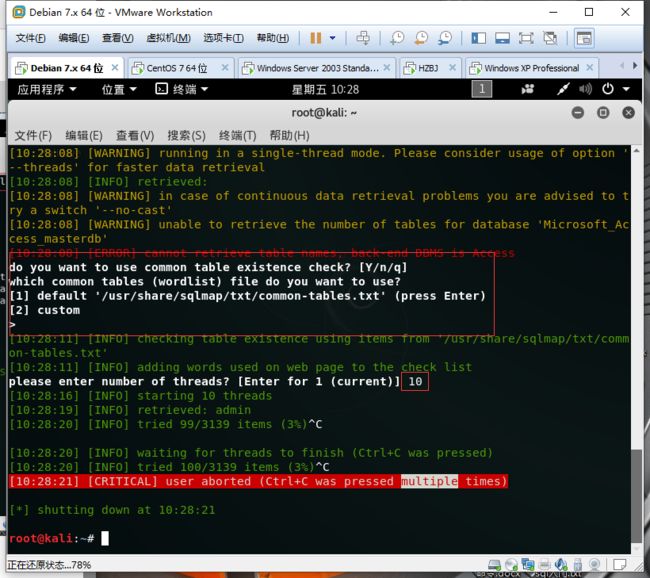The image size is (650, 578).
Task: Close the Debian 7.x 64 位 tab
Action: 115,67
